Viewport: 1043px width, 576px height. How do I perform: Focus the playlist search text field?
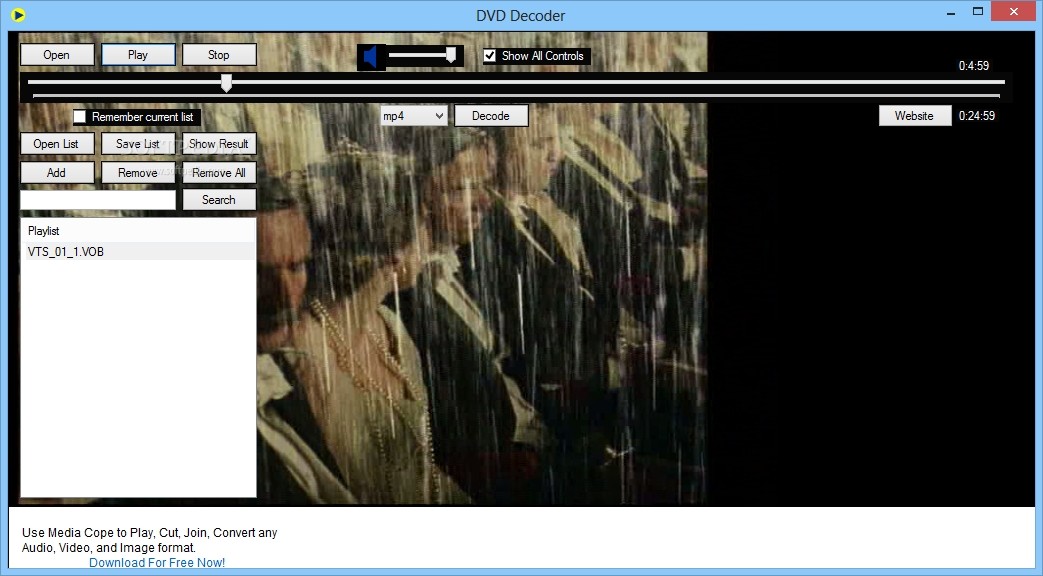click(98, 200)
